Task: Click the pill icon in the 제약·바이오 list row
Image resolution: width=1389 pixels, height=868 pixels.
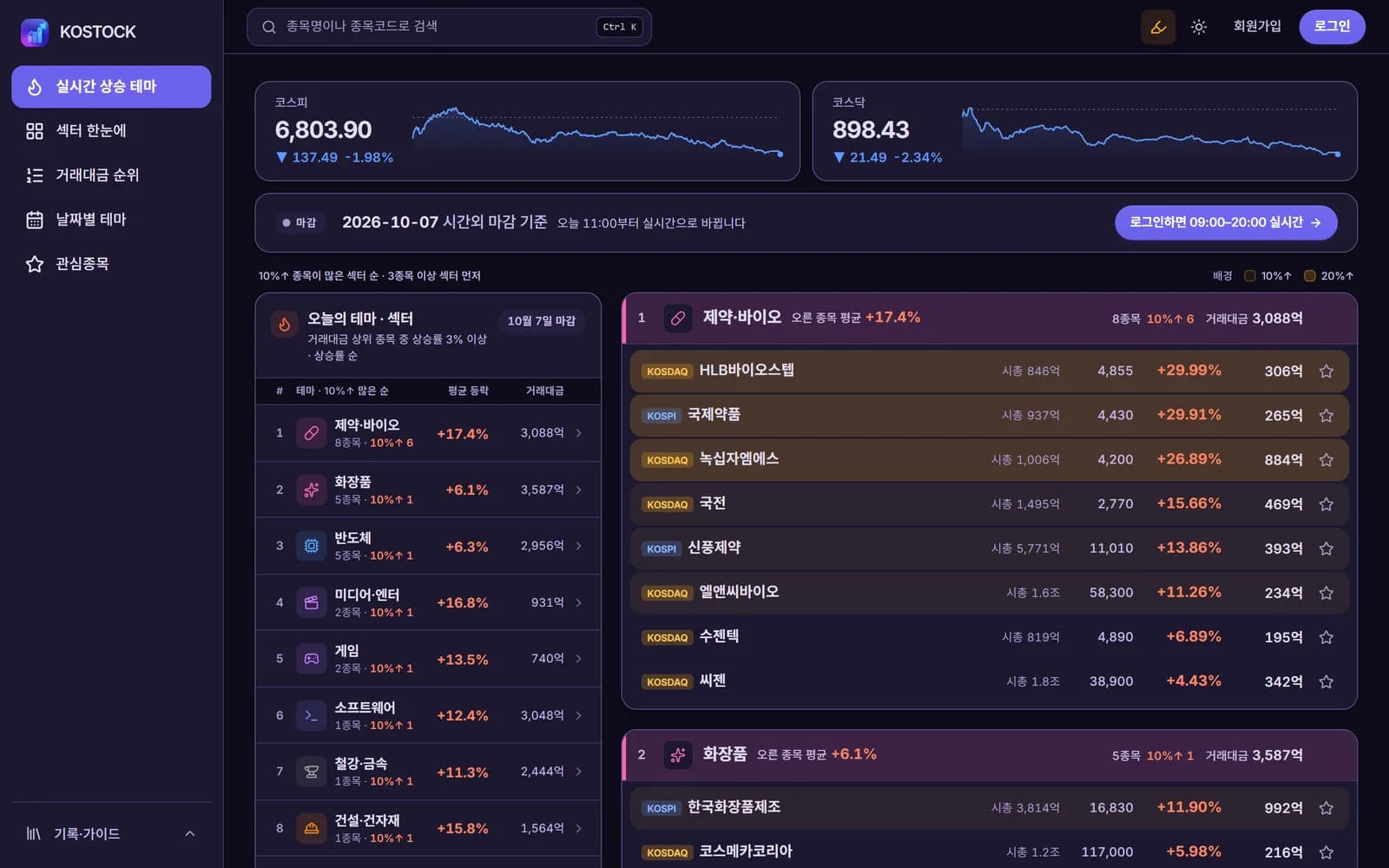Action: click(x=311, y=432)
